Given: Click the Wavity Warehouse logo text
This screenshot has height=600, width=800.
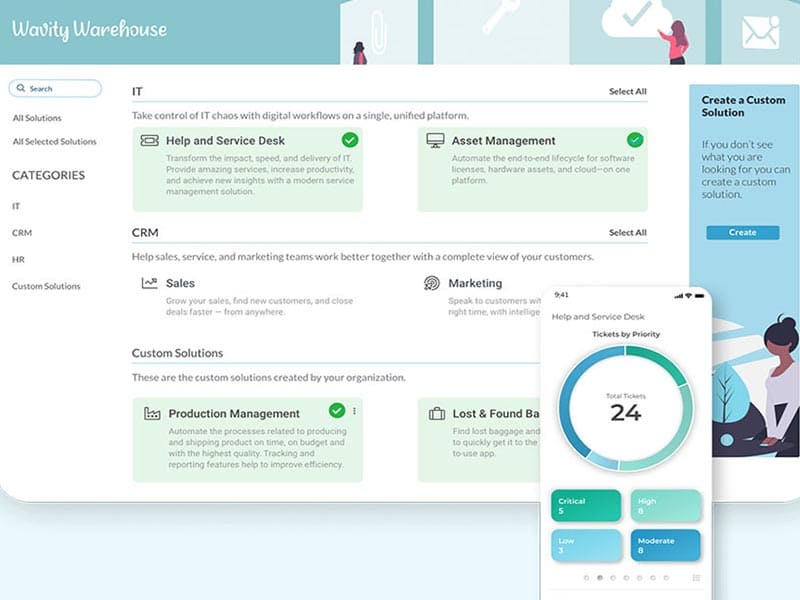Looking at the screenshot, I should tap(89, 29).
